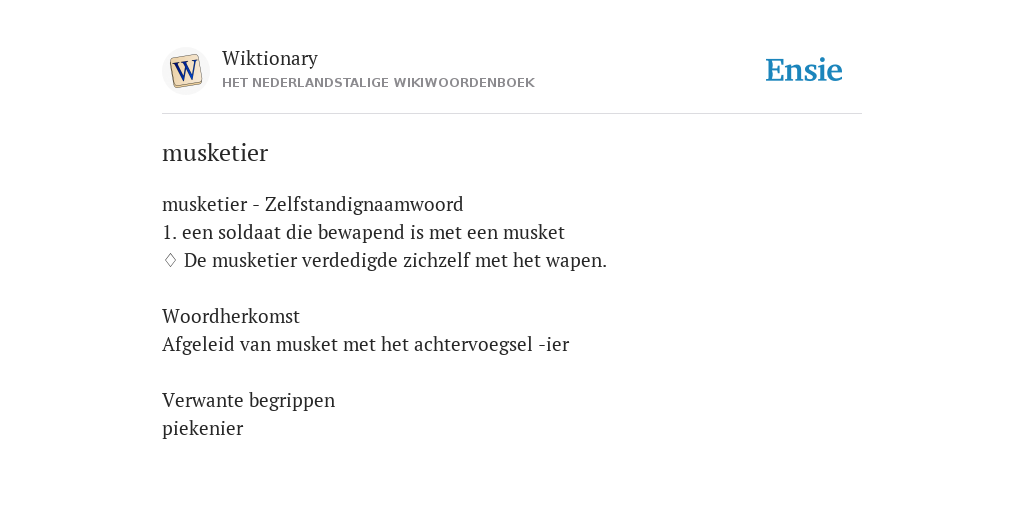Click the 'musketier - Zelfstandignaamwoord' line
The image size is (1024, 512).
(313, 204)
